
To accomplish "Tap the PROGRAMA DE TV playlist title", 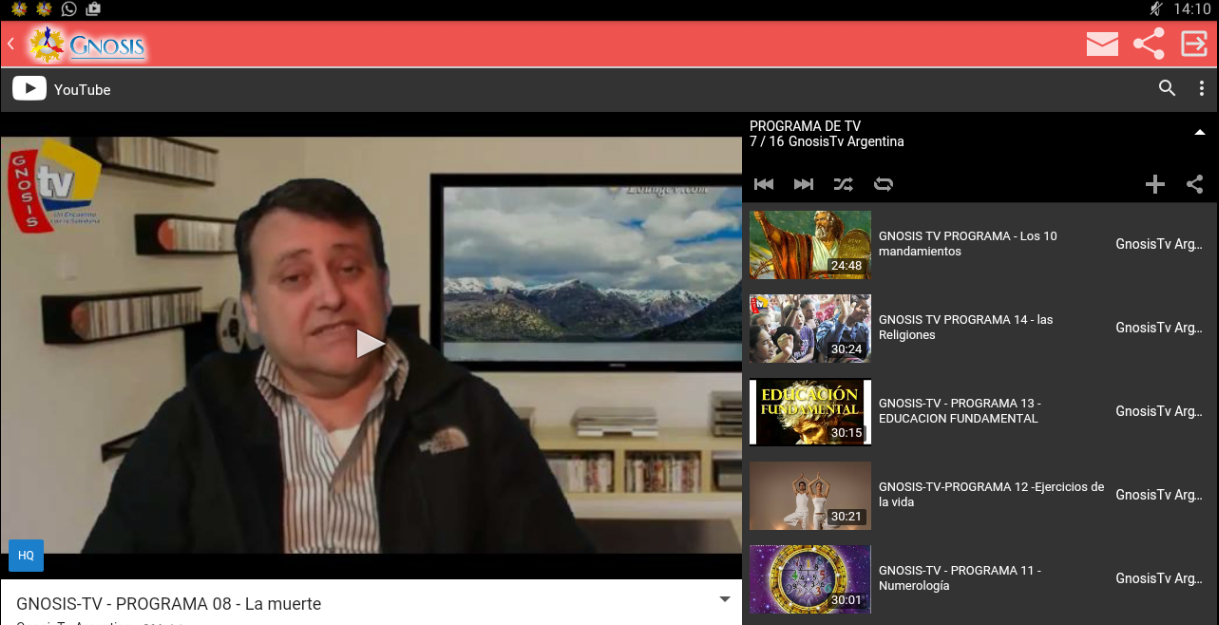I will click(805, 126).
